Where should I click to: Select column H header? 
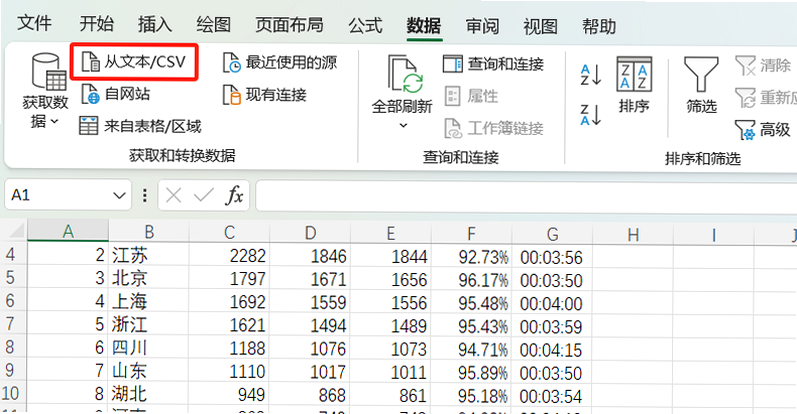coord(633,235)
